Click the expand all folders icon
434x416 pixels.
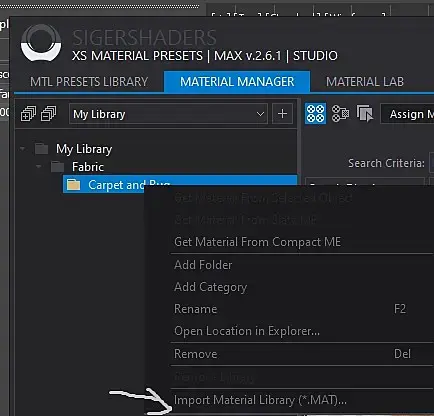click(x=28, y=114)
